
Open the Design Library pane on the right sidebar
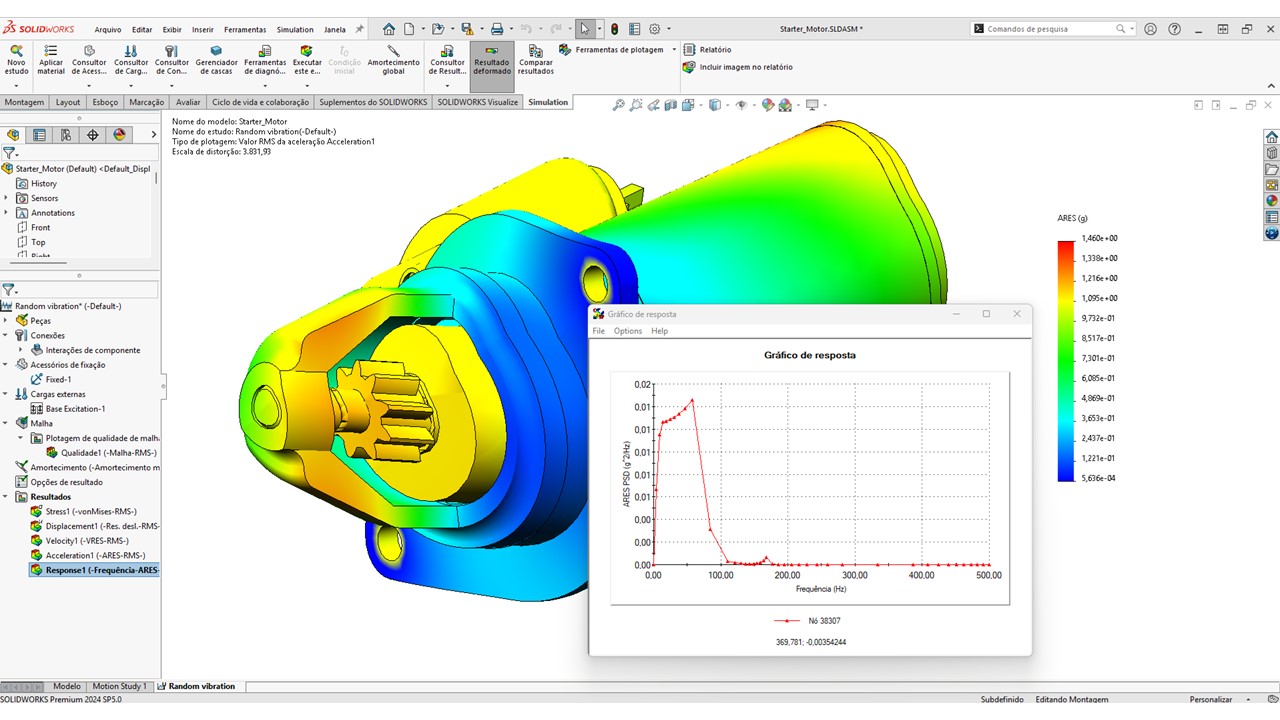[1271, 153]
